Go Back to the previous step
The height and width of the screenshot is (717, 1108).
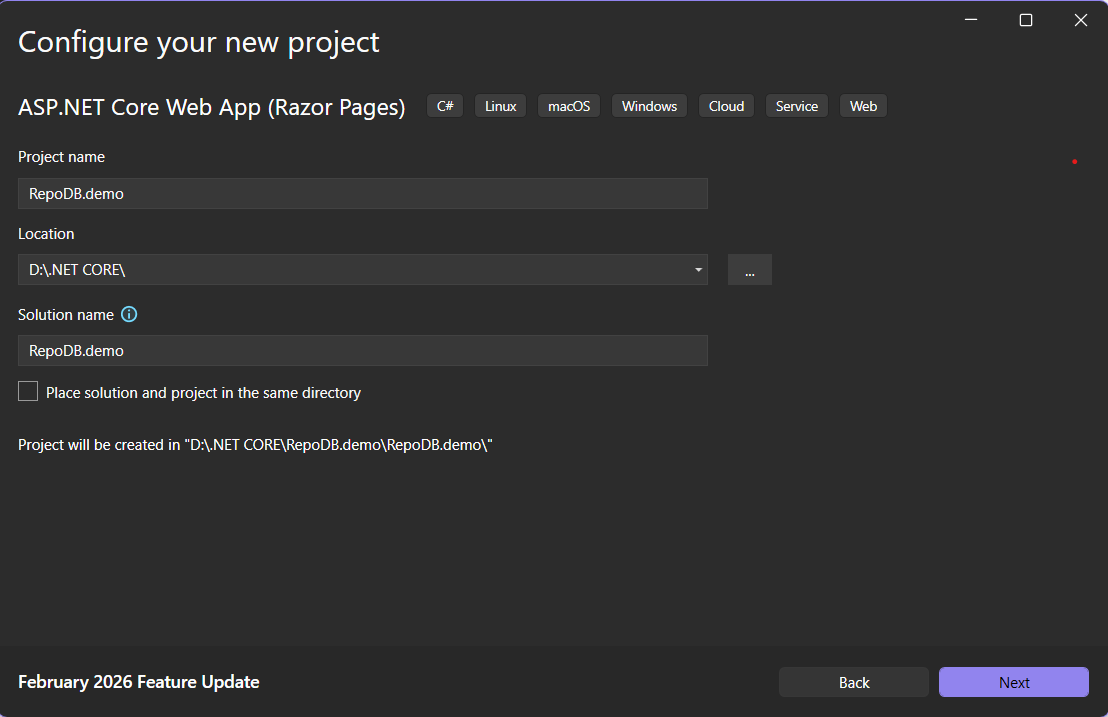tap(853, 682)
